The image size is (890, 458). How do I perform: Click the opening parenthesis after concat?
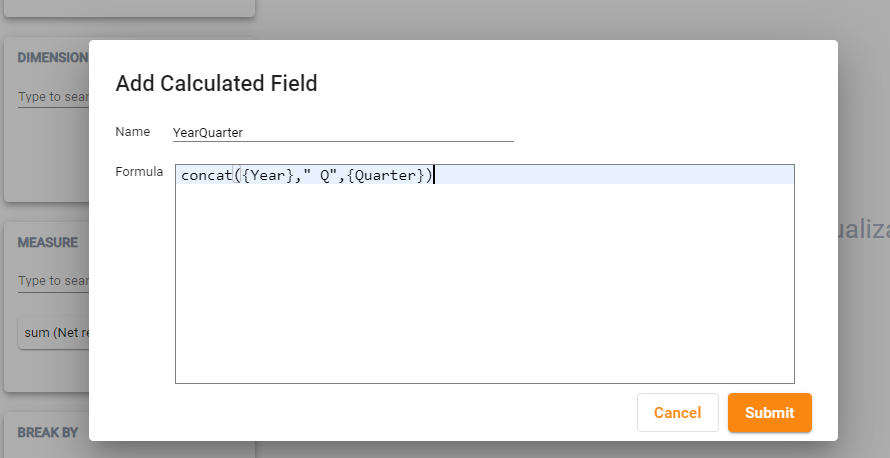tap(236, 176)
